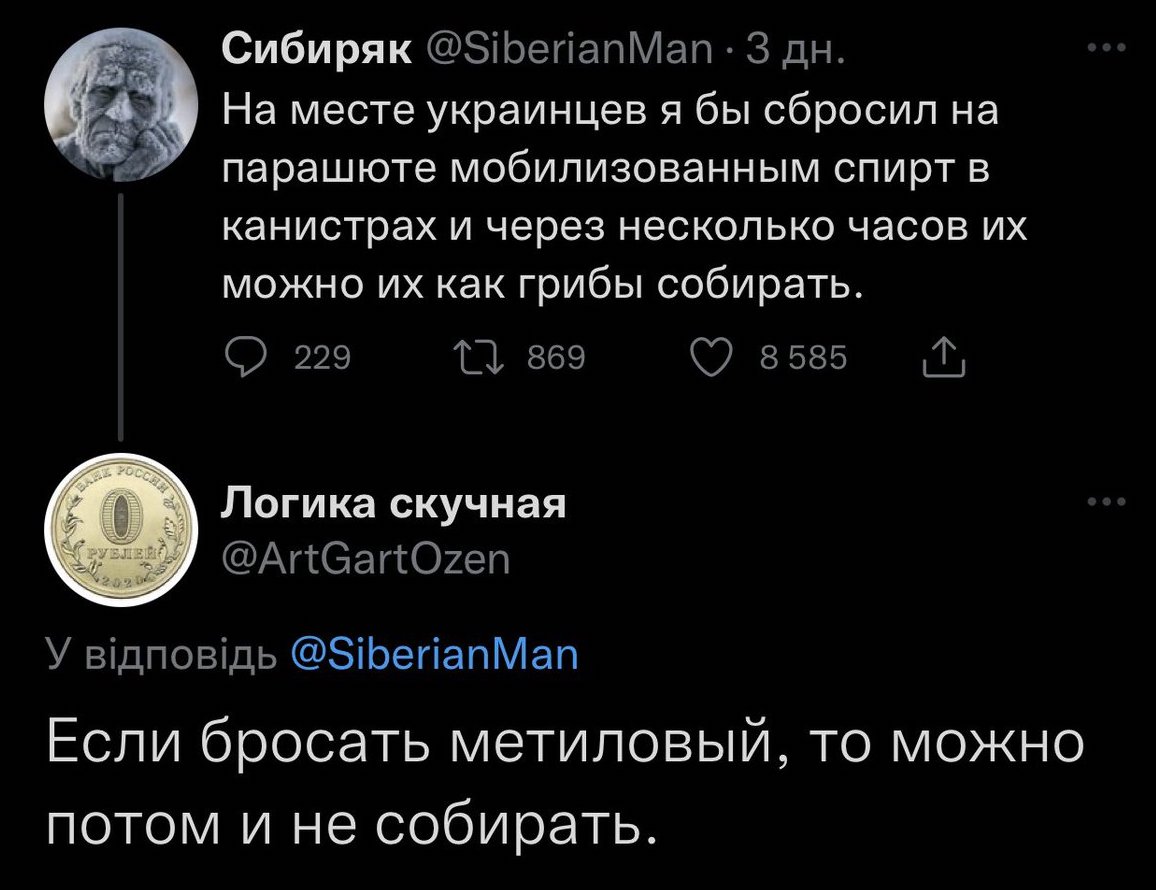Open the @ArtGartOzen handle
The width and height of the screenshot is (1156, 890).
tap(365, 562)
